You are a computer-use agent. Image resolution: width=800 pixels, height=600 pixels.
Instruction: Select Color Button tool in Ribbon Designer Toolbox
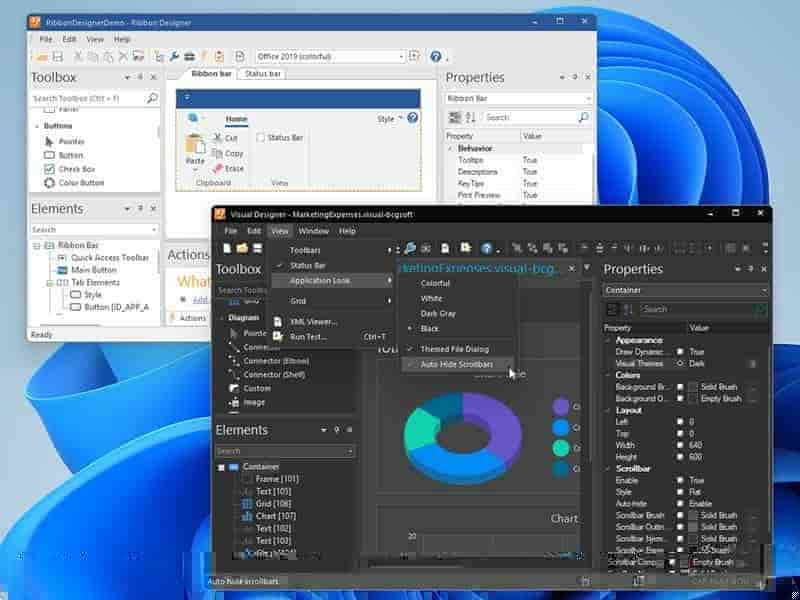pyautogui.click(x=74, y=183)
